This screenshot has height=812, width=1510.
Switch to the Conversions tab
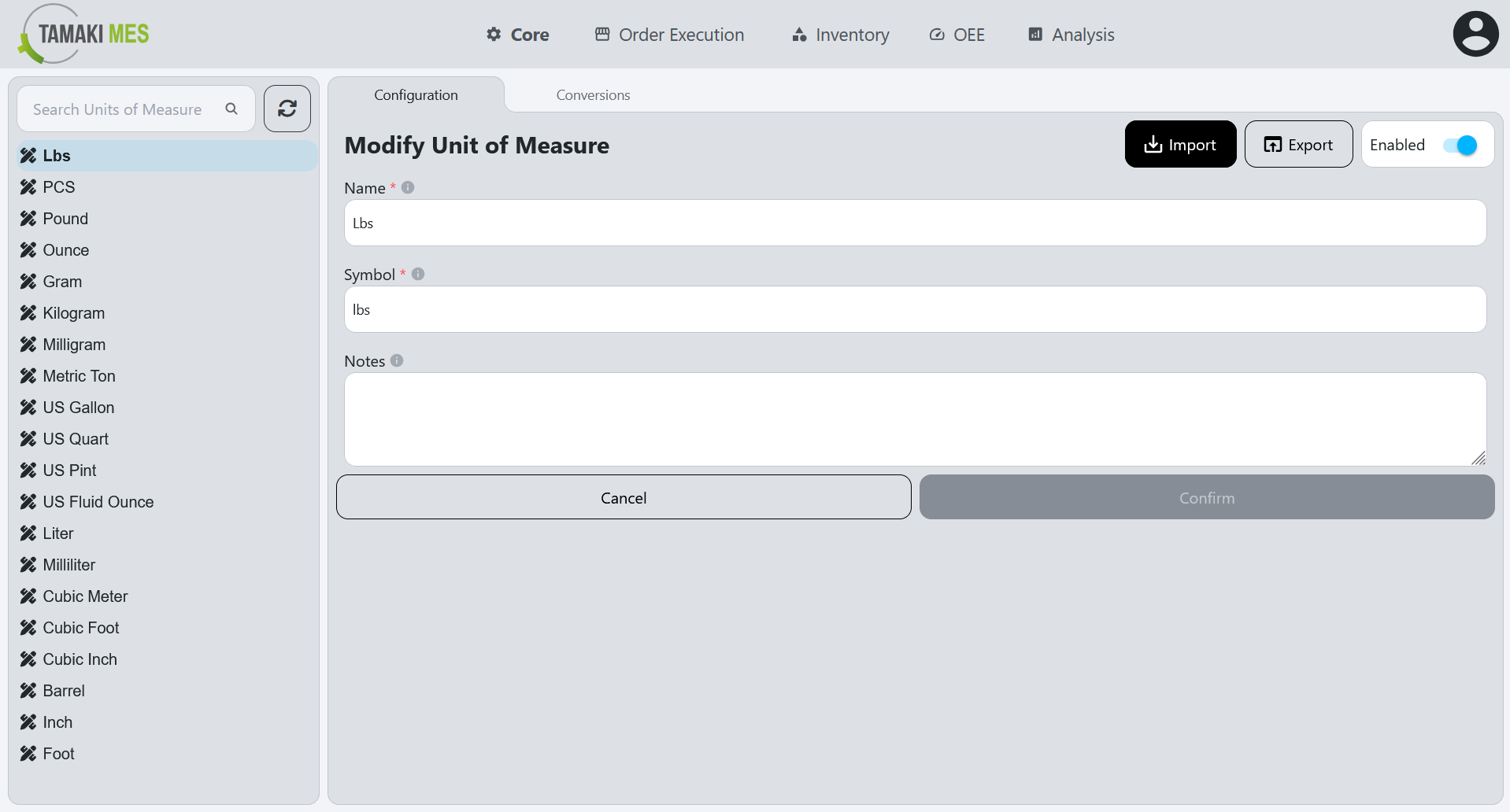592,94
